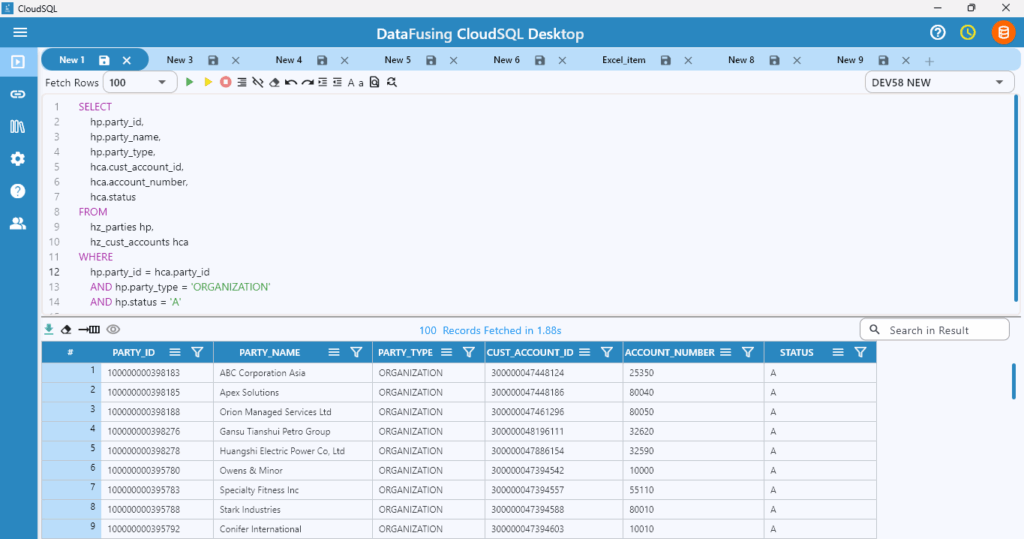1024x539 pixels.
Task: Open the yellow clock history icon
Action: (968, 32)
